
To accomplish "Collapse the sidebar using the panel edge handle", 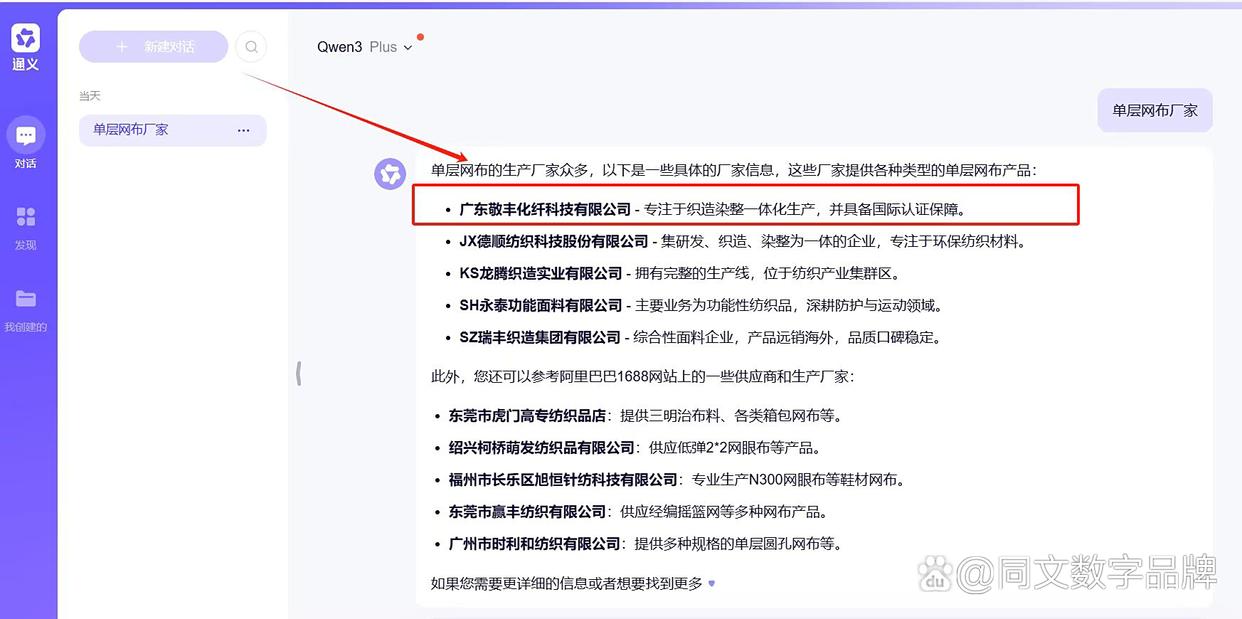I will pos(298,374).
